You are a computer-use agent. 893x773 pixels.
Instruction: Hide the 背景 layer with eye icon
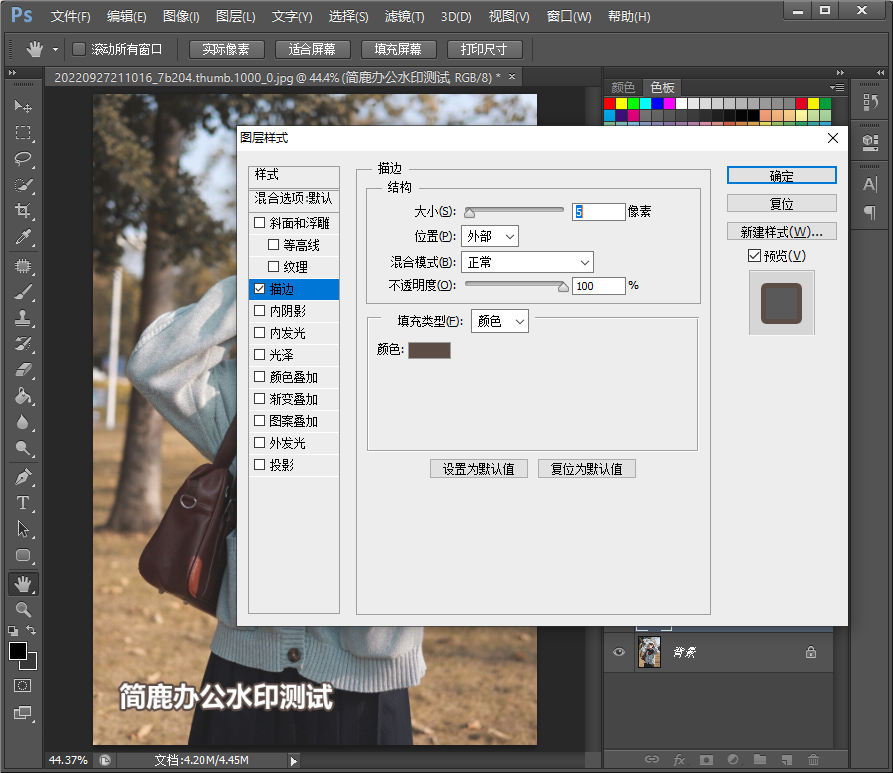click(619, 652)
